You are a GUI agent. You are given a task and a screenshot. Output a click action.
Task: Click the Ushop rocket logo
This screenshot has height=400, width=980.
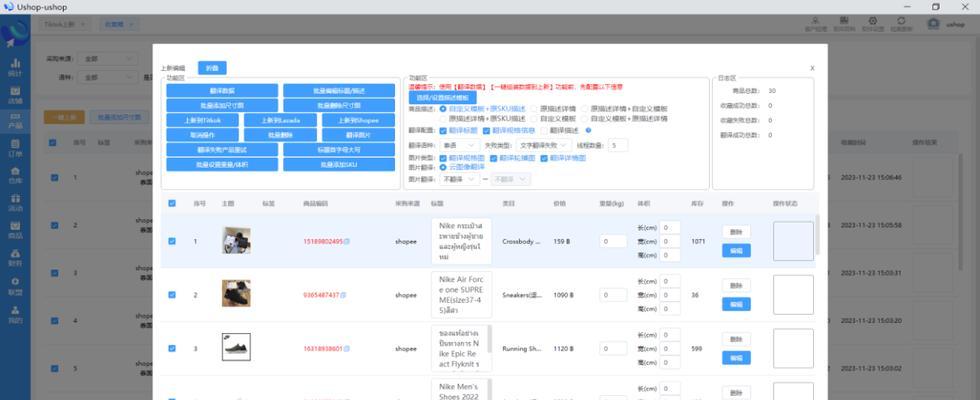tap(15, 34)
